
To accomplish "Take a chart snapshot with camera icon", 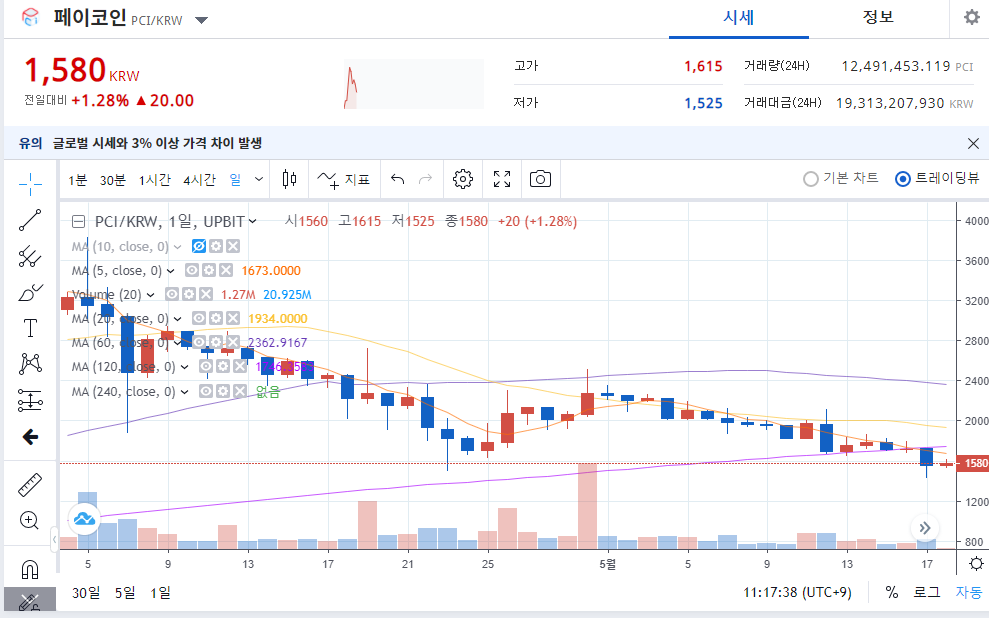I will pyautogui.click(x=541, y=179).
